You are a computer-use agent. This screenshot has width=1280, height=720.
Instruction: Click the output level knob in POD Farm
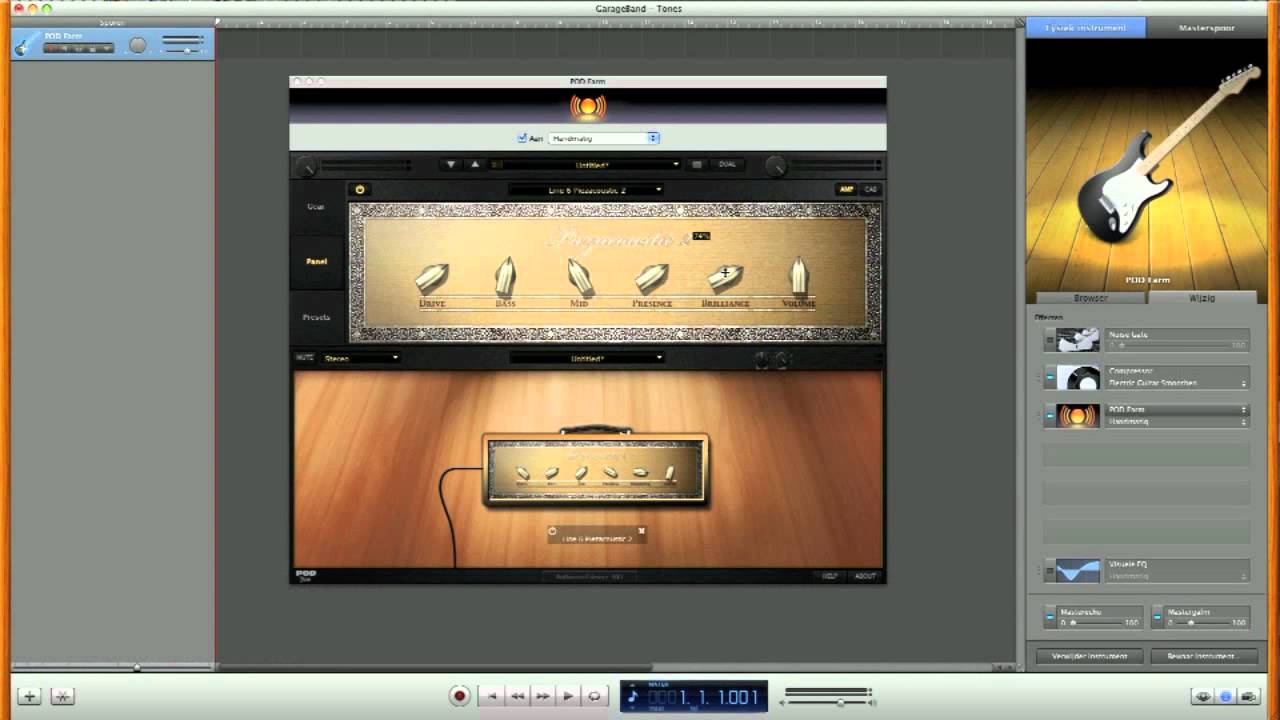pyautogui.click(x=775, y=165)
